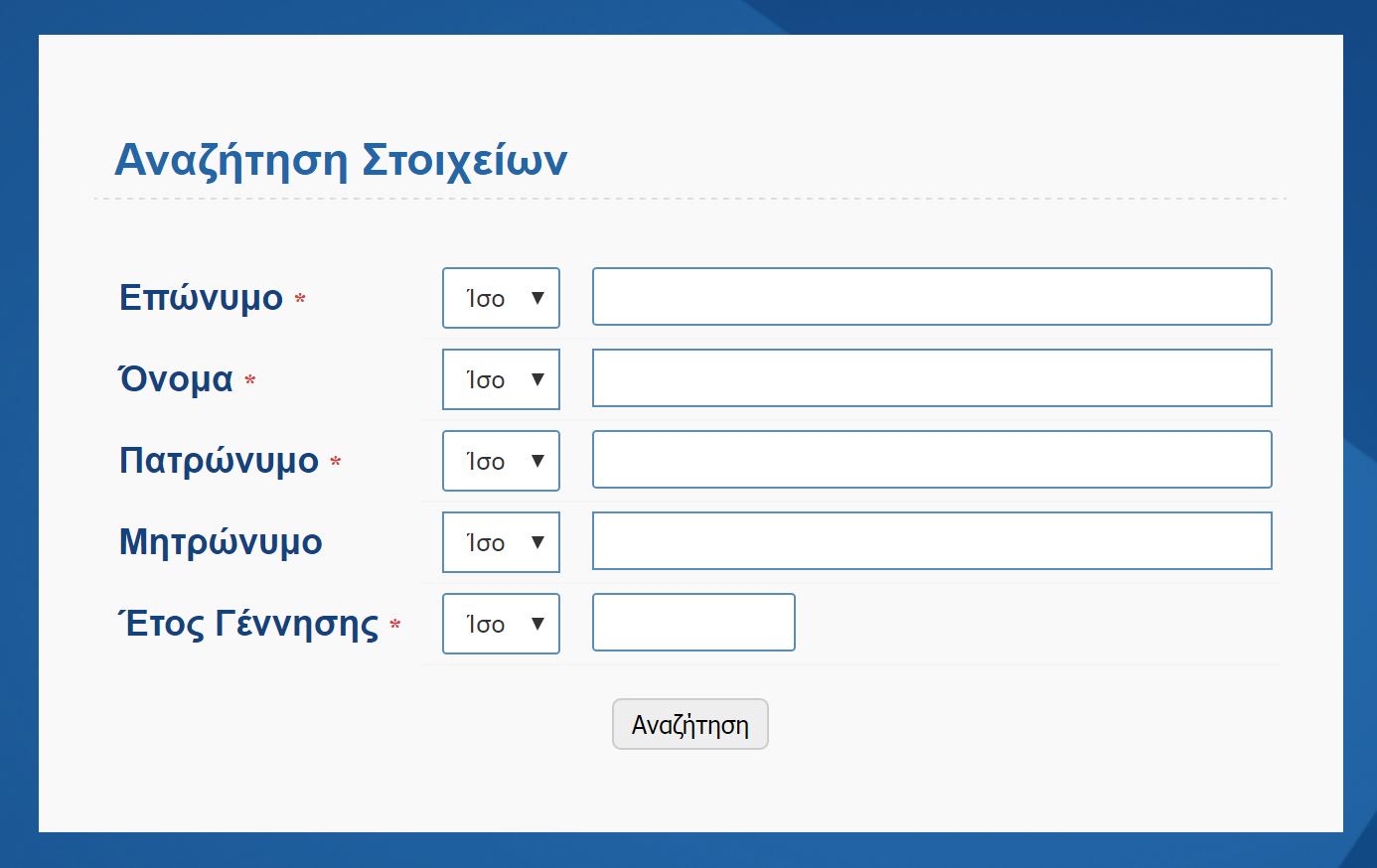Expand the Μητρώνυμο comparison dropdown
This screenshot has height=868, width=1377.
click(x=501, y=542)
